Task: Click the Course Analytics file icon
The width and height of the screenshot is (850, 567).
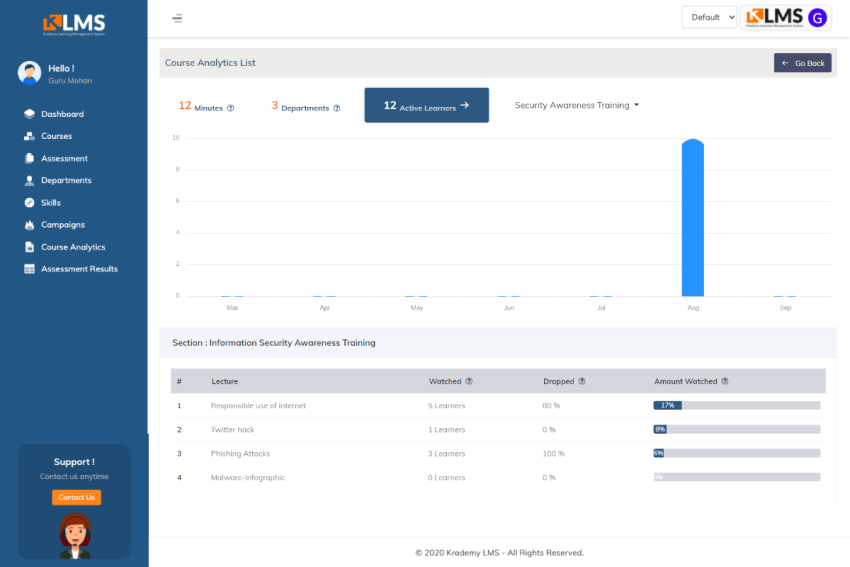Action: (29, 247)
